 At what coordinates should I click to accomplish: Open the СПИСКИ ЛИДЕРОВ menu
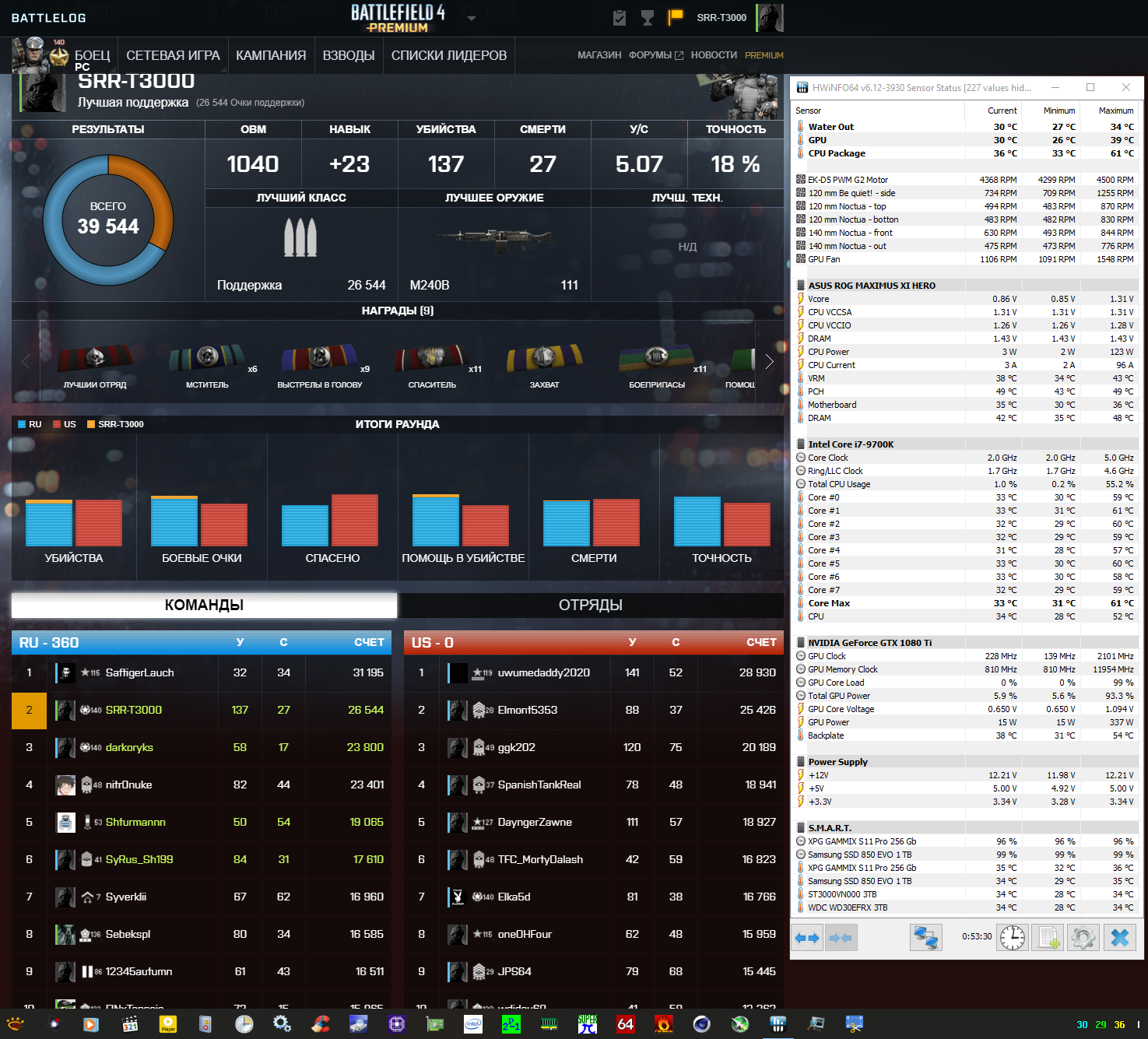pos(449,56)
